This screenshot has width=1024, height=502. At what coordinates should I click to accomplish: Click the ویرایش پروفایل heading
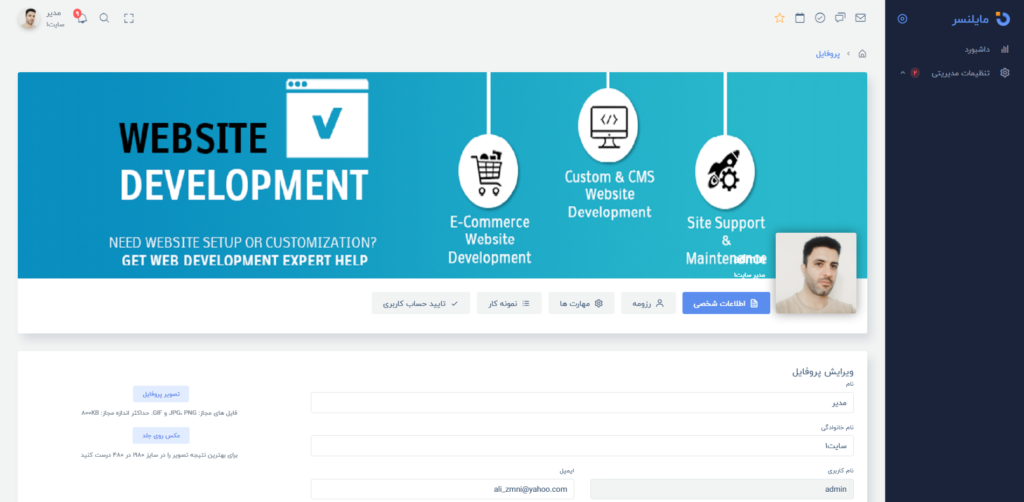point(823,371)
